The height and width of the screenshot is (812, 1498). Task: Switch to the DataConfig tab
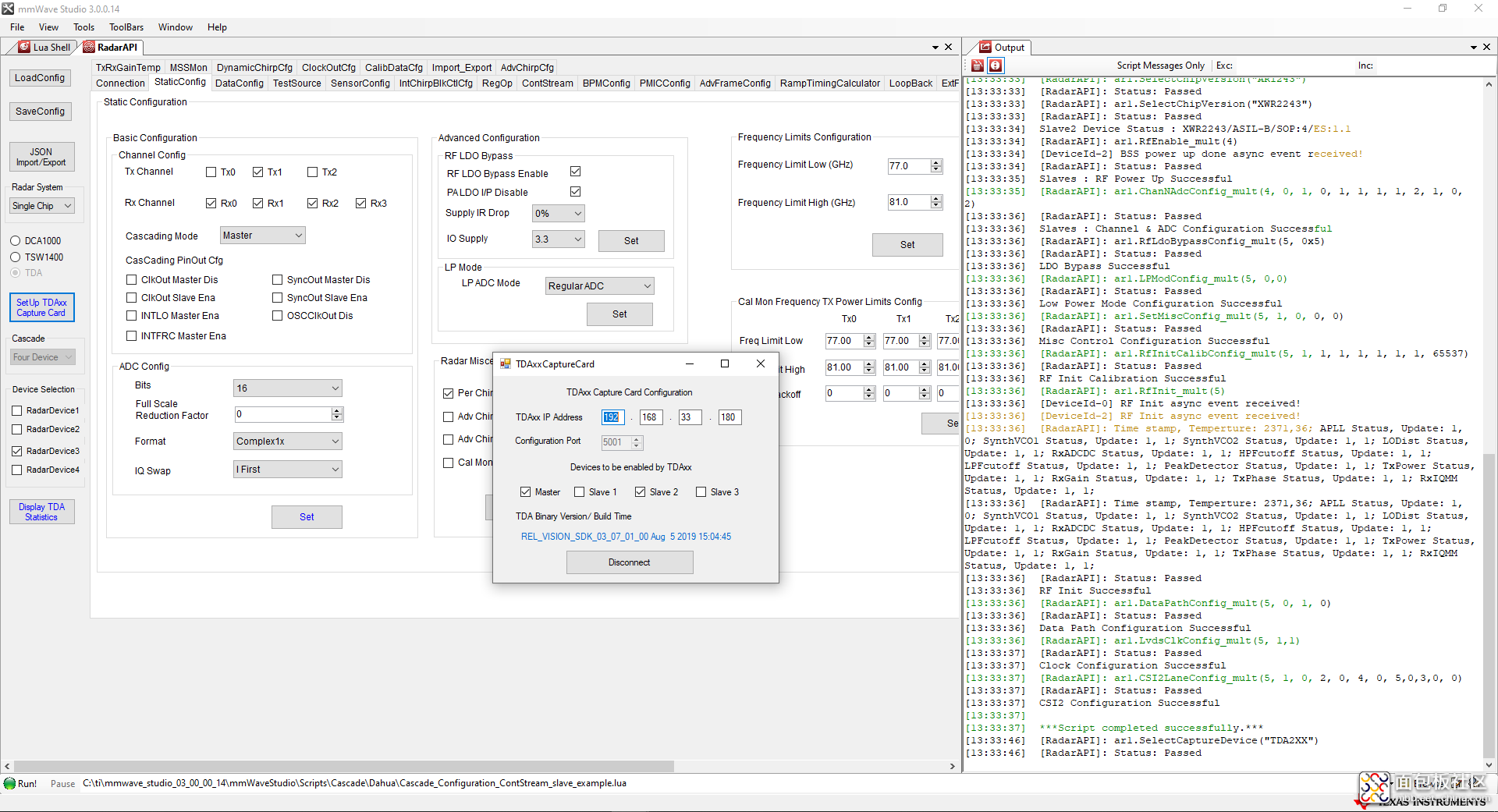tap(240, 83)
